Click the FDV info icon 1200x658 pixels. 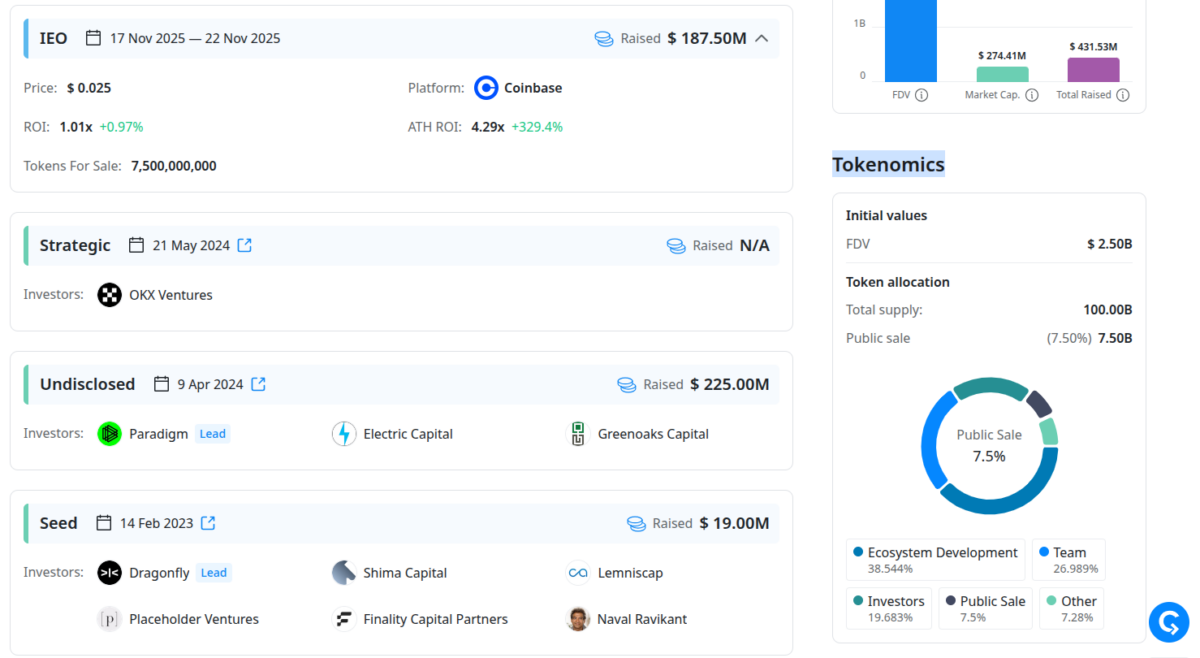[922, 95]
